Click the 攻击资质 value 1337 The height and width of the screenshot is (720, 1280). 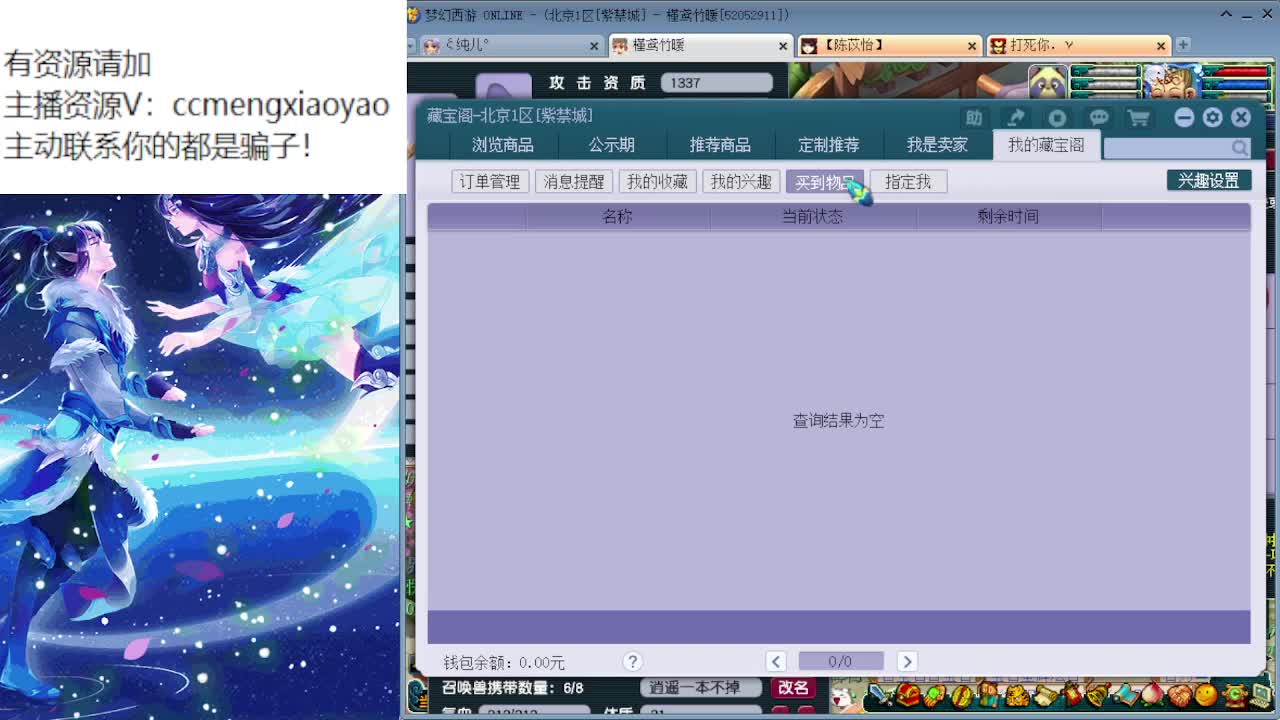(715, 83)
